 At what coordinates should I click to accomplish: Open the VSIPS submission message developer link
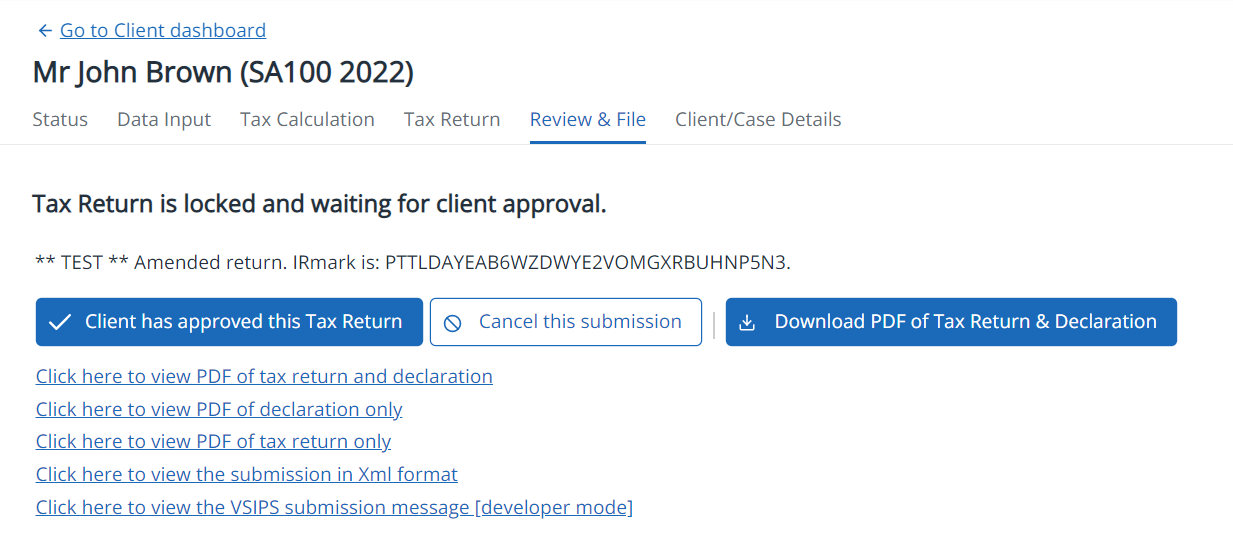(x=334, y=508)
